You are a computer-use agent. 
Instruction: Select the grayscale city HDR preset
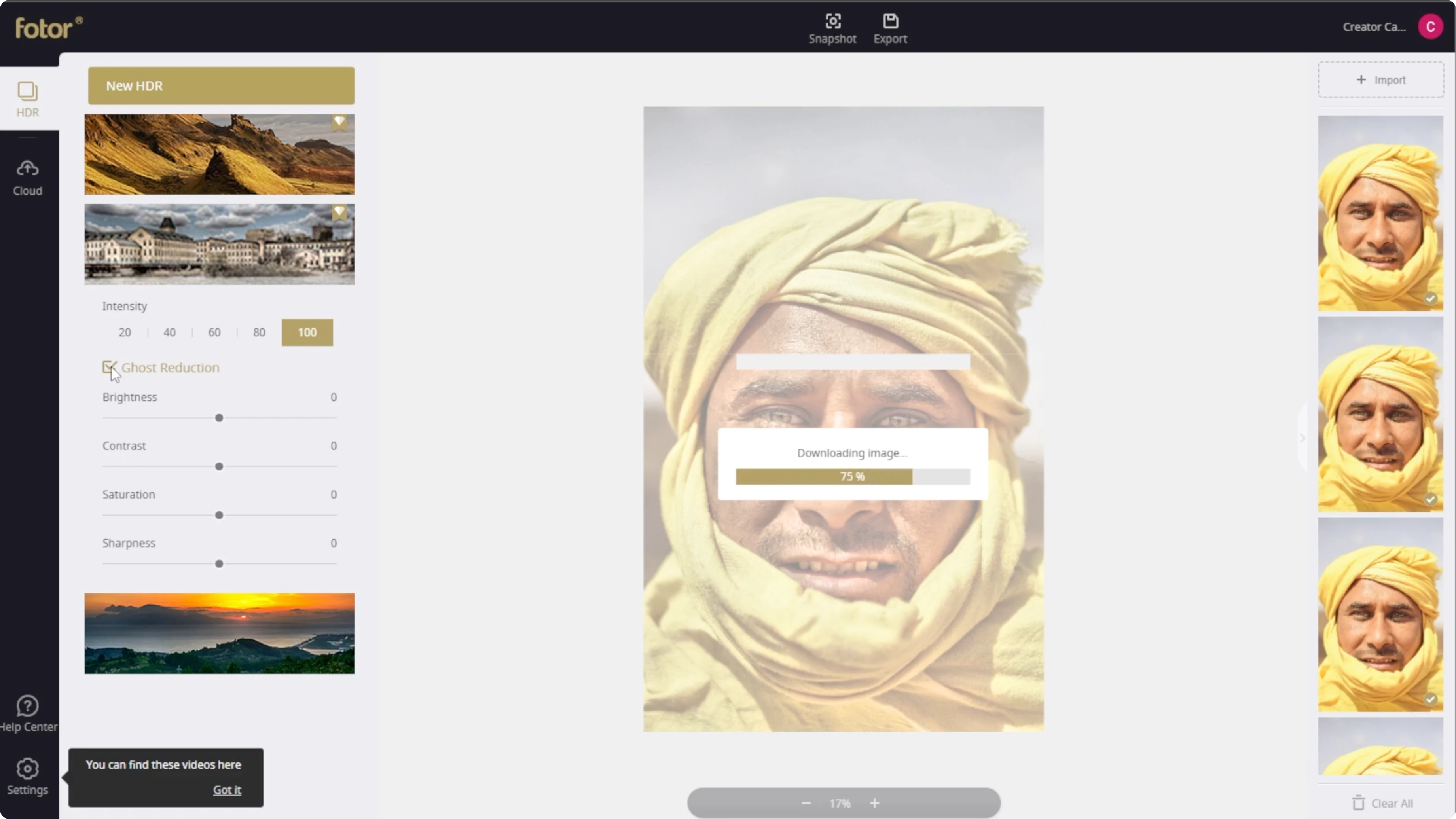(219, 244)
